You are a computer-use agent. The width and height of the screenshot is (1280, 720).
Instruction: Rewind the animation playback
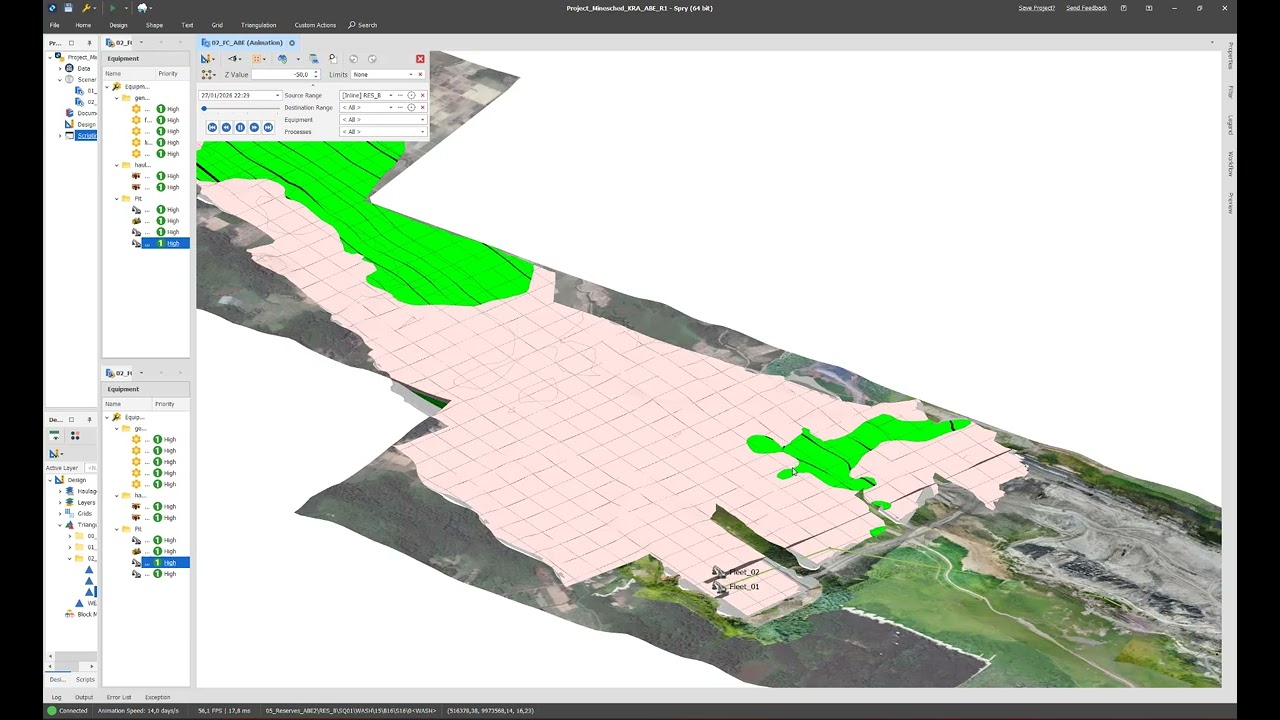pos(226,127)
